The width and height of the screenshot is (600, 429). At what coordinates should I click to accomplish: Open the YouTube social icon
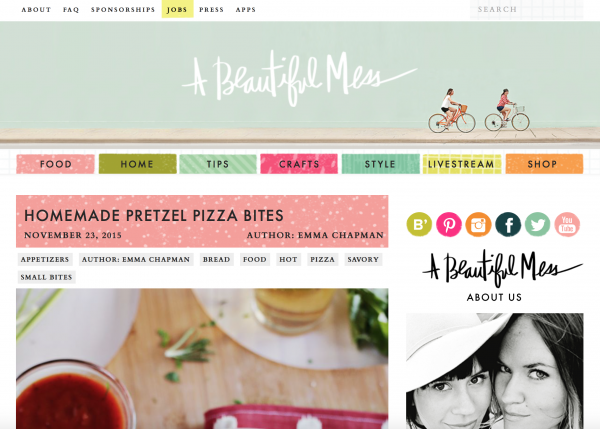click(x=567, y=224)
